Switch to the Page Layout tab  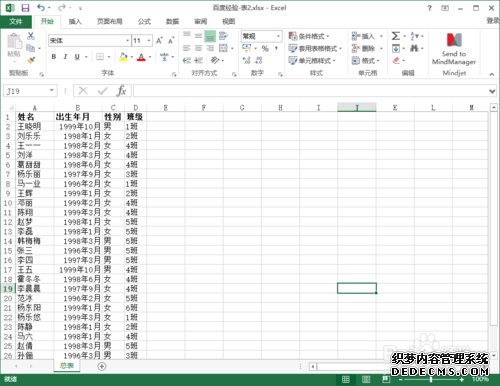tap(110, 22)
